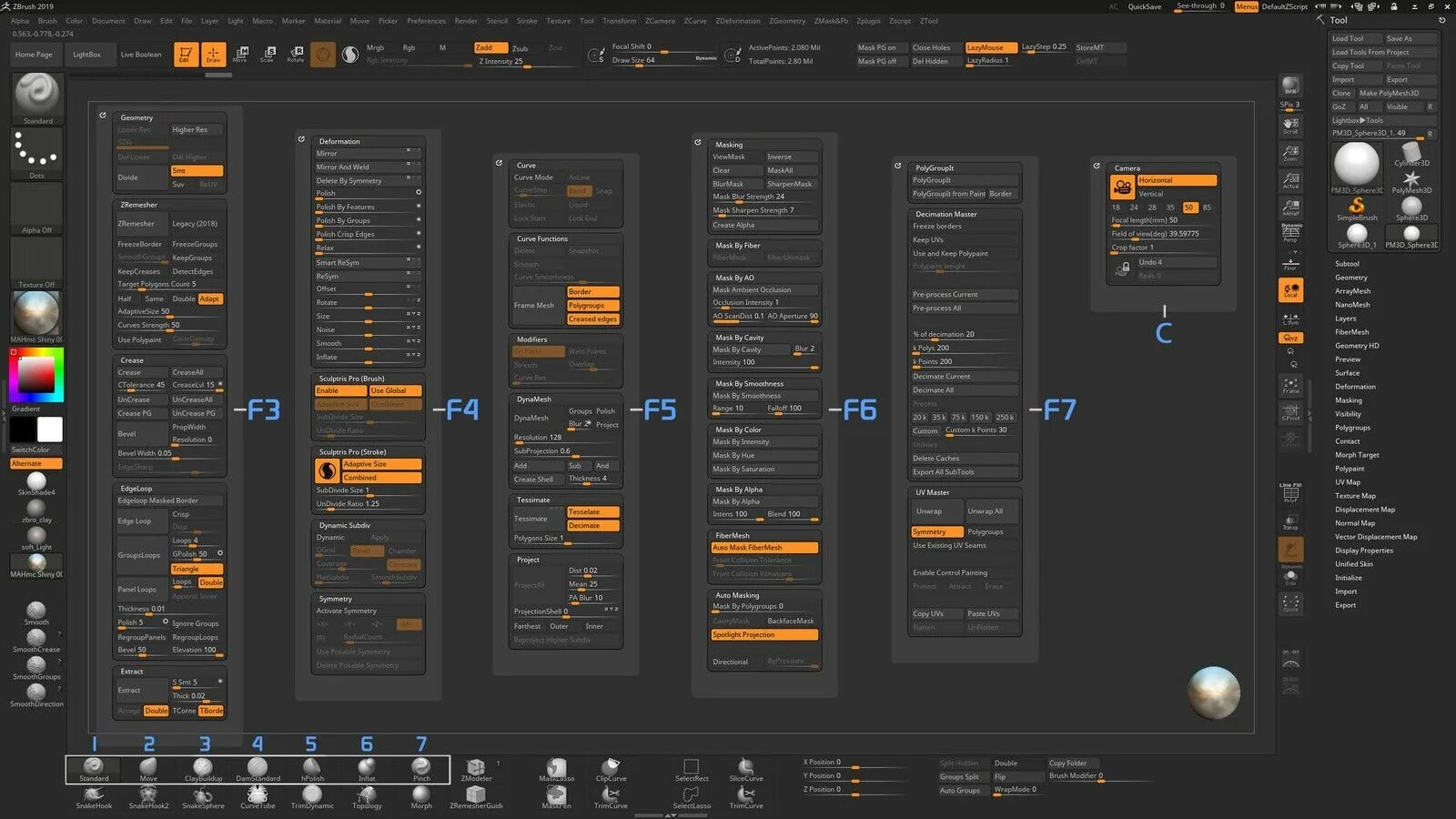The width and height of the screenshot is (1456, 819).
Task: Toggle the LazyMouse option
Action: click(991, 47)
